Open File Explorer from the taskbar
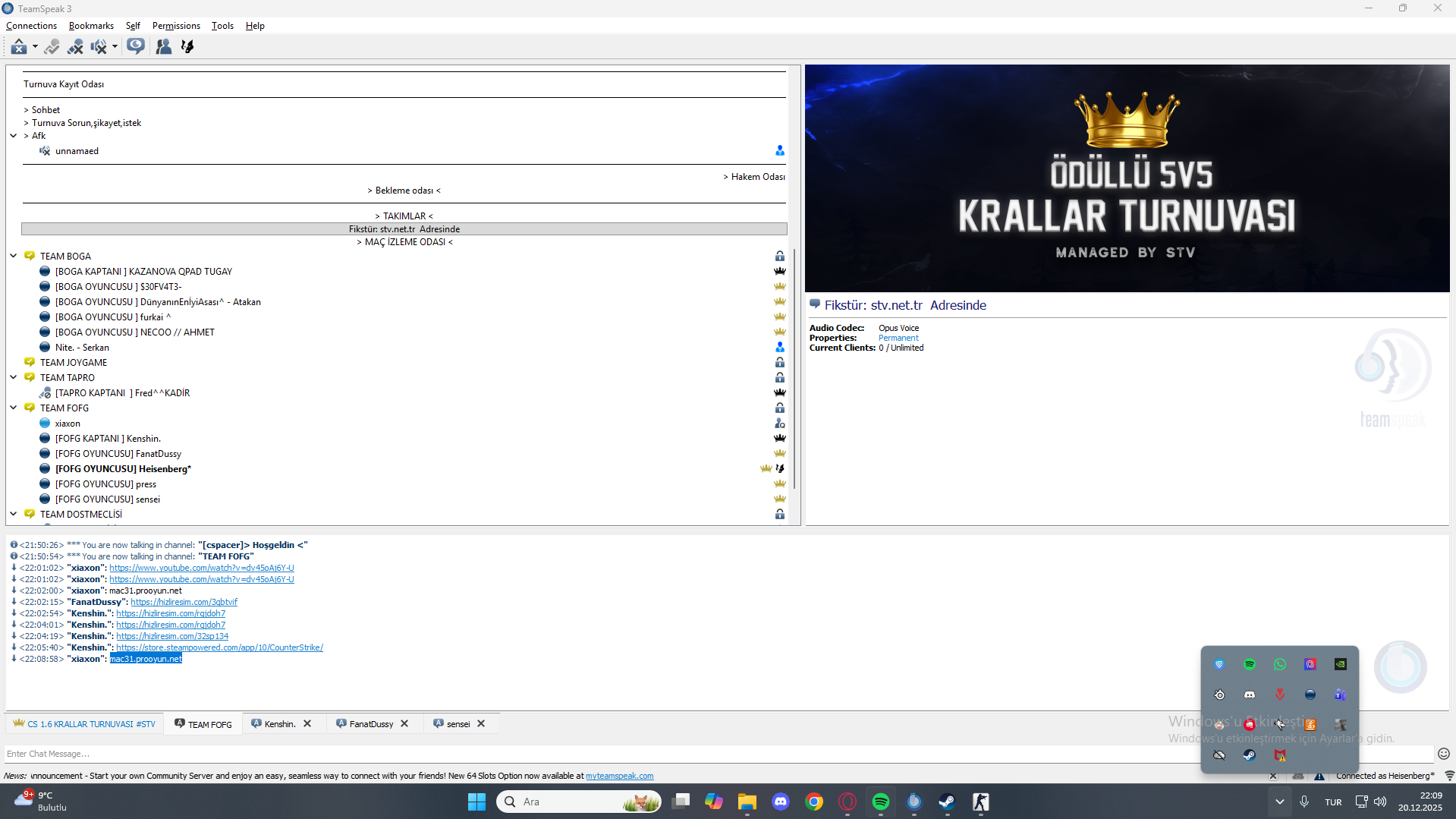 pyautogui.click(x=747, y=802)
